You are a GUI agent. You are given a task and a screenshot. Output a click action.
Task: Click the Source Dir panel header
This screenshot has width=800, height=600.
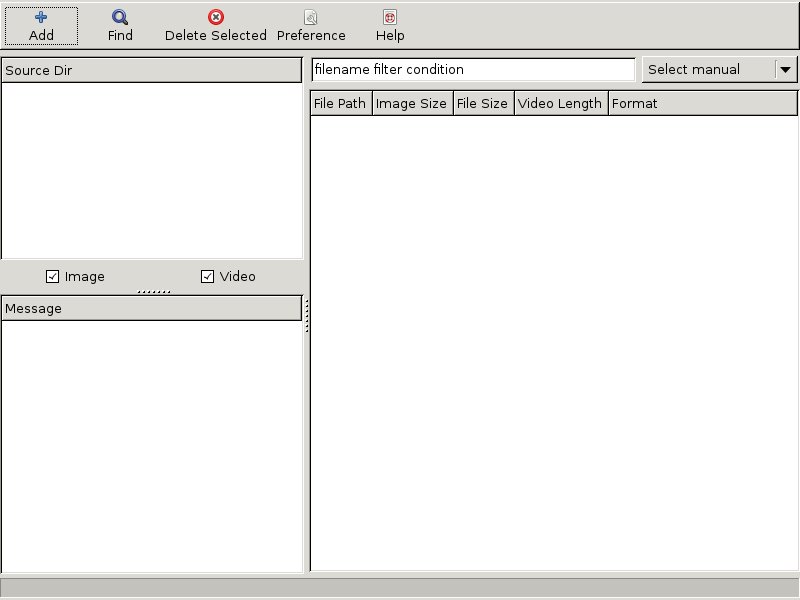[x=152, y=69]
